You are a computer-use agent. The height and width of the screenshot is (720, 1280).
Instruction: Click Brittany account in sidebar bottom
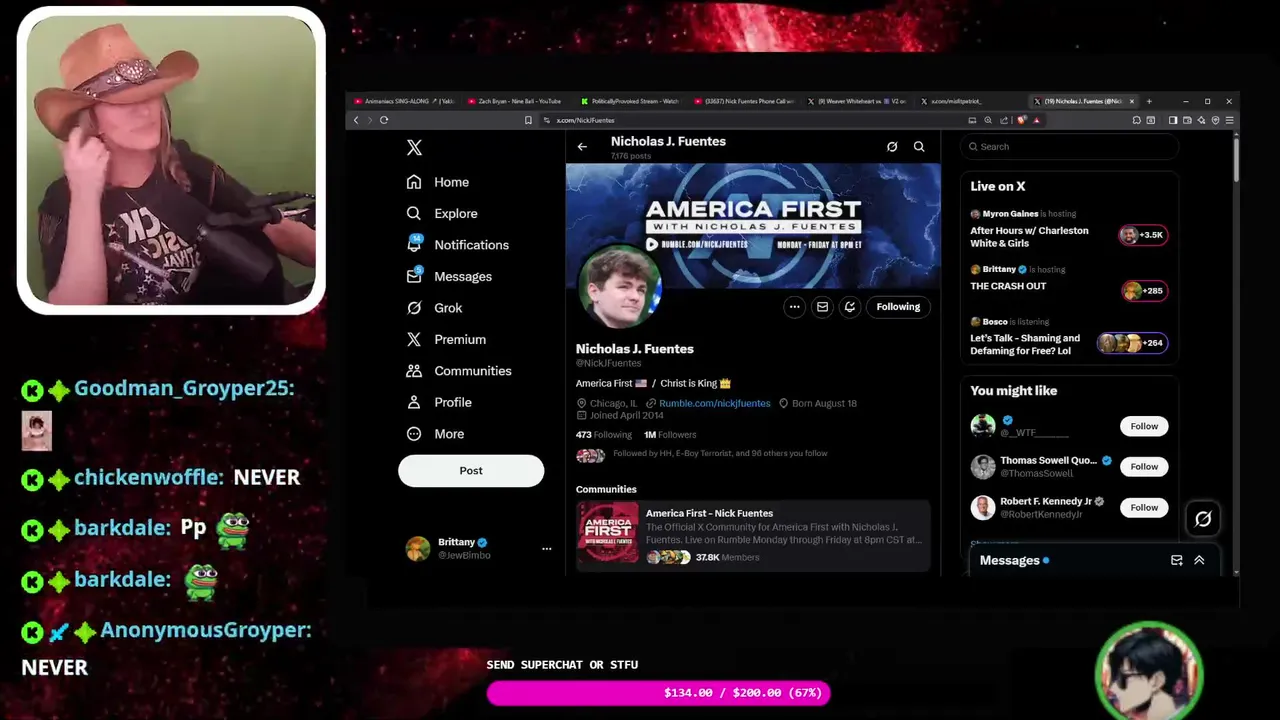click(478, 549)
